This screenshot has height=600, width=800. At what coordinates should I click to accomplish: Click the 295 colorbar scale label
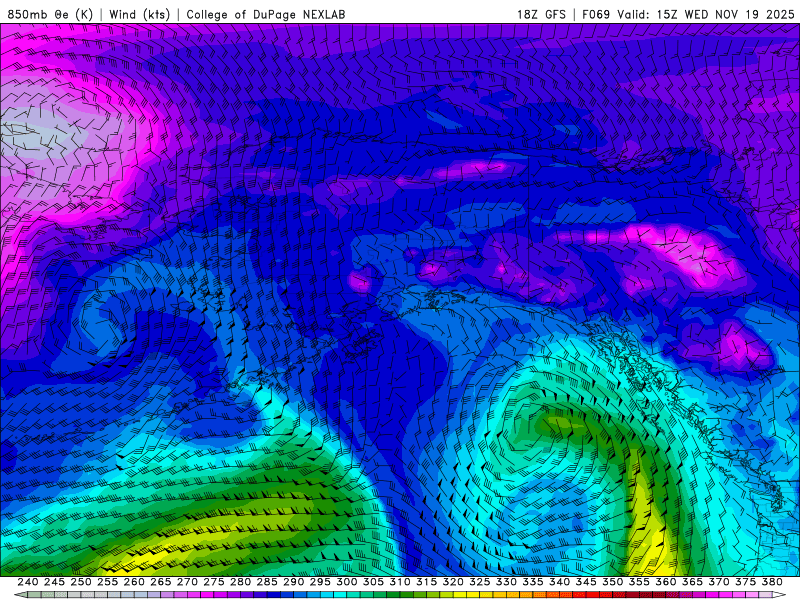[x=320, y=582]
